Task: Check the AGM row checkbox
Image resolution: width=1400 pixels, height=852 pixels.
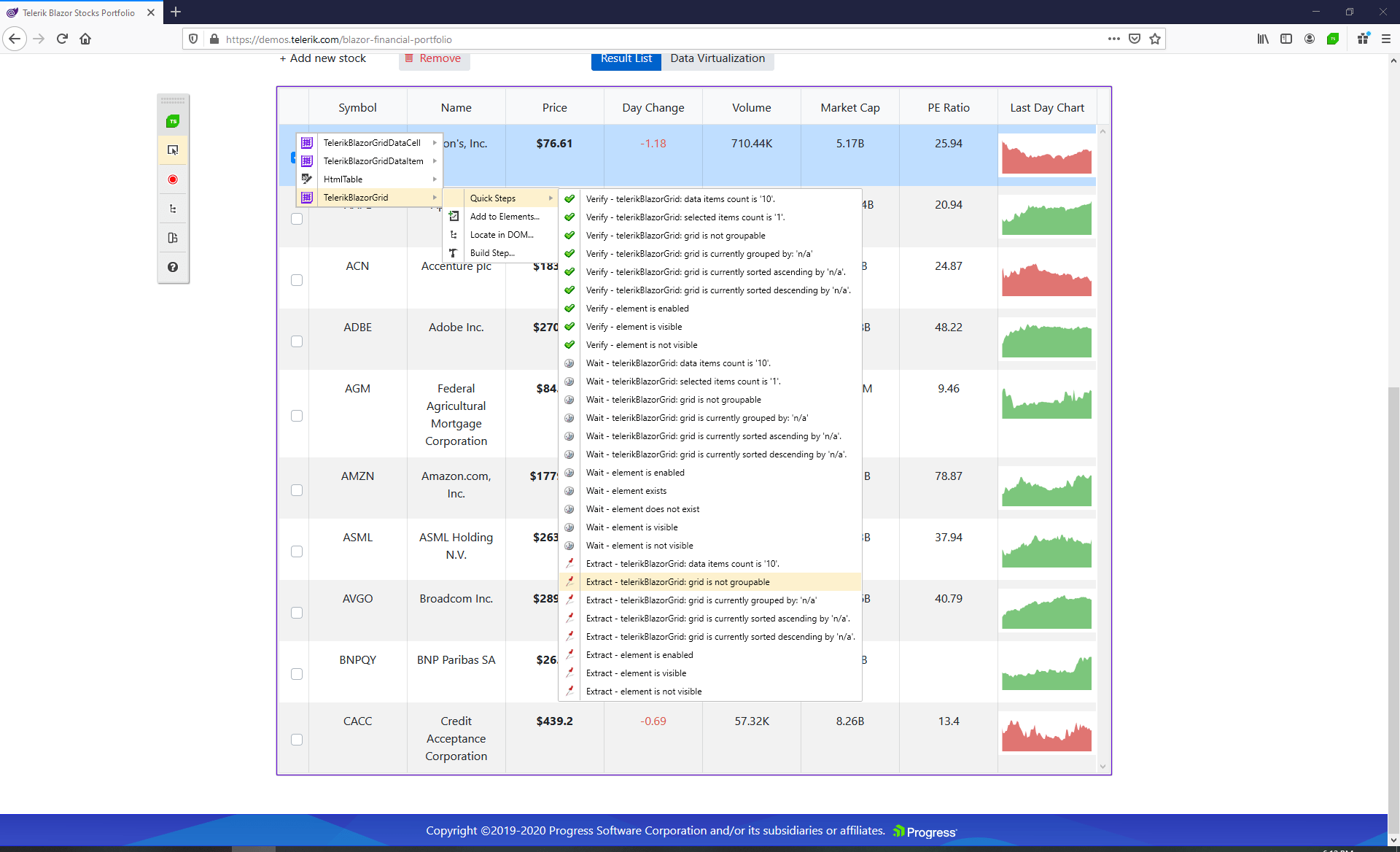Action: (x=297, y=416)
